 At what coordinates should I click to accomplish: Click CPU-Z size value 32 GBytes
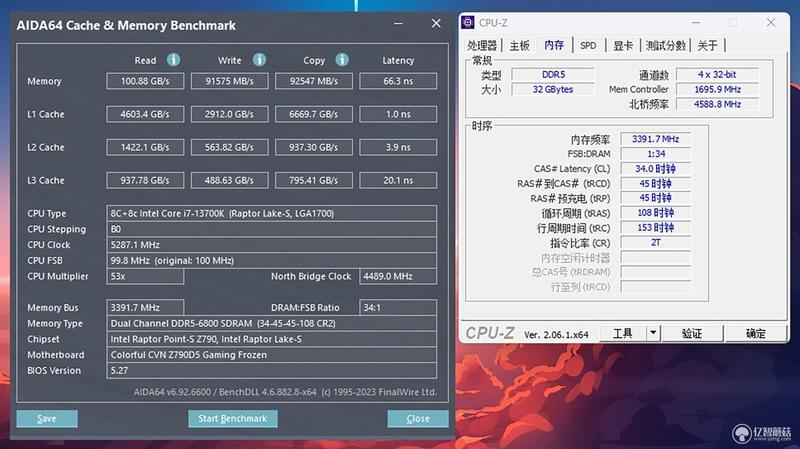pos(553,89)
